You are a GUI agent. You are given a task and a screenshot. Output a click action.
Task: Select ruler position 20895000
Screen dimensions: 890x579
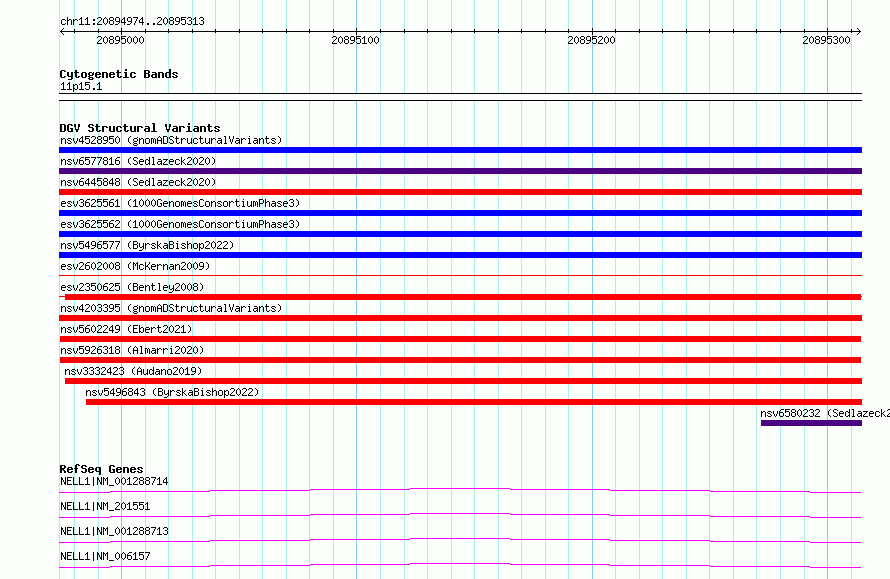(120, 40)
